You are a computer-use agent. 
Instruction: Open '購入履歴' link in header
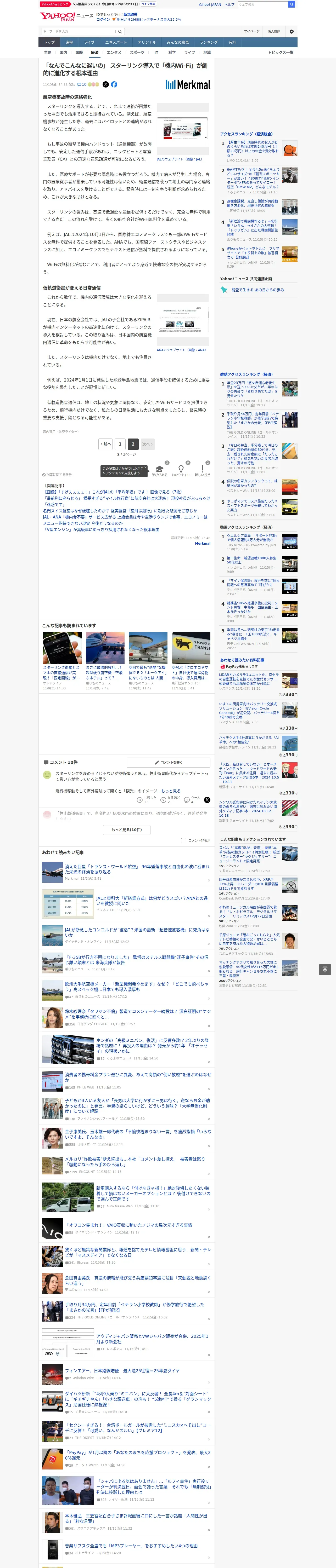pyautogui.click(x=274, y=32)
